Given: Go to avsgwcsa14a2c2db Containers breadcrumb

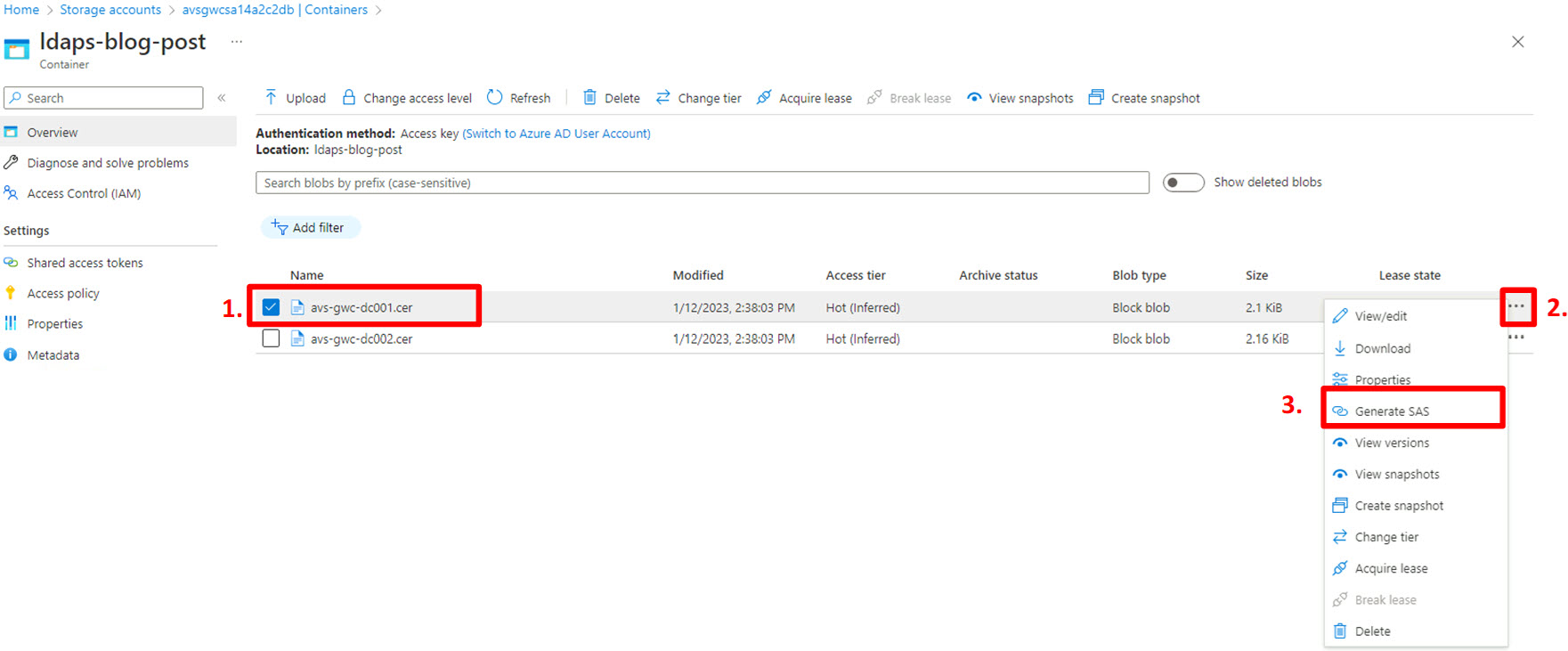Looking at the screenshot, I should [x=275, y=10].
